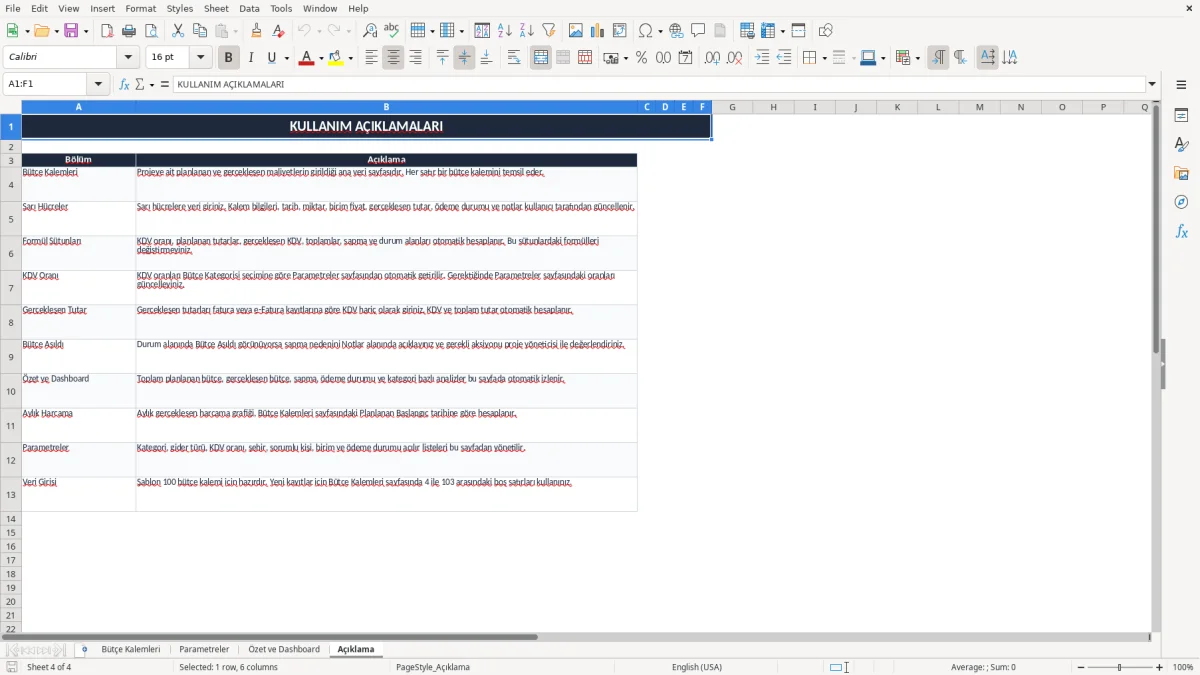Expand Name Box dropdown
Image resolution: width=1200 pixels, height=675 pixels.
[x=99, y=84]
